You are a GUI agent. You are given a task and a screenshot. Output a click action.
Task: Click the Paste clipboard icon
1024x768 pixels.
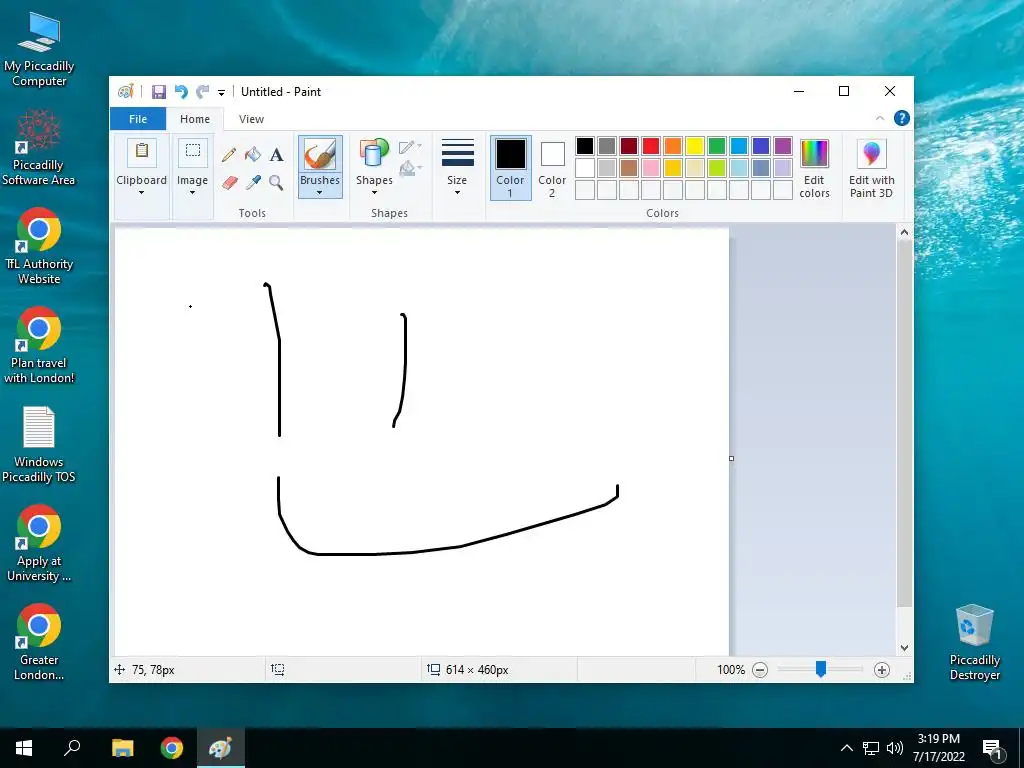[142, 152]
